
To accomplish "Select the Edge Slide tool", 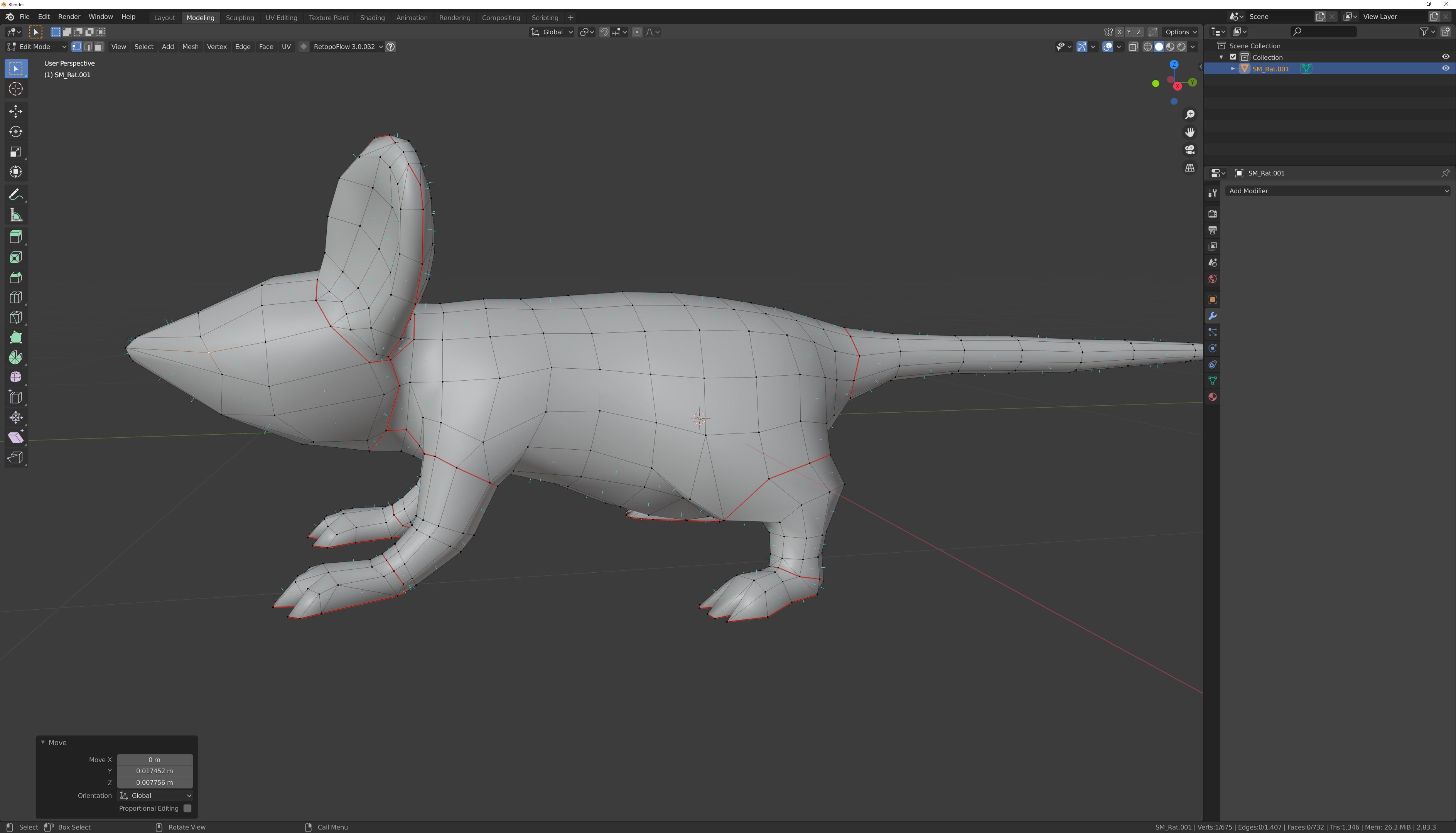I will tap(15, 398).
